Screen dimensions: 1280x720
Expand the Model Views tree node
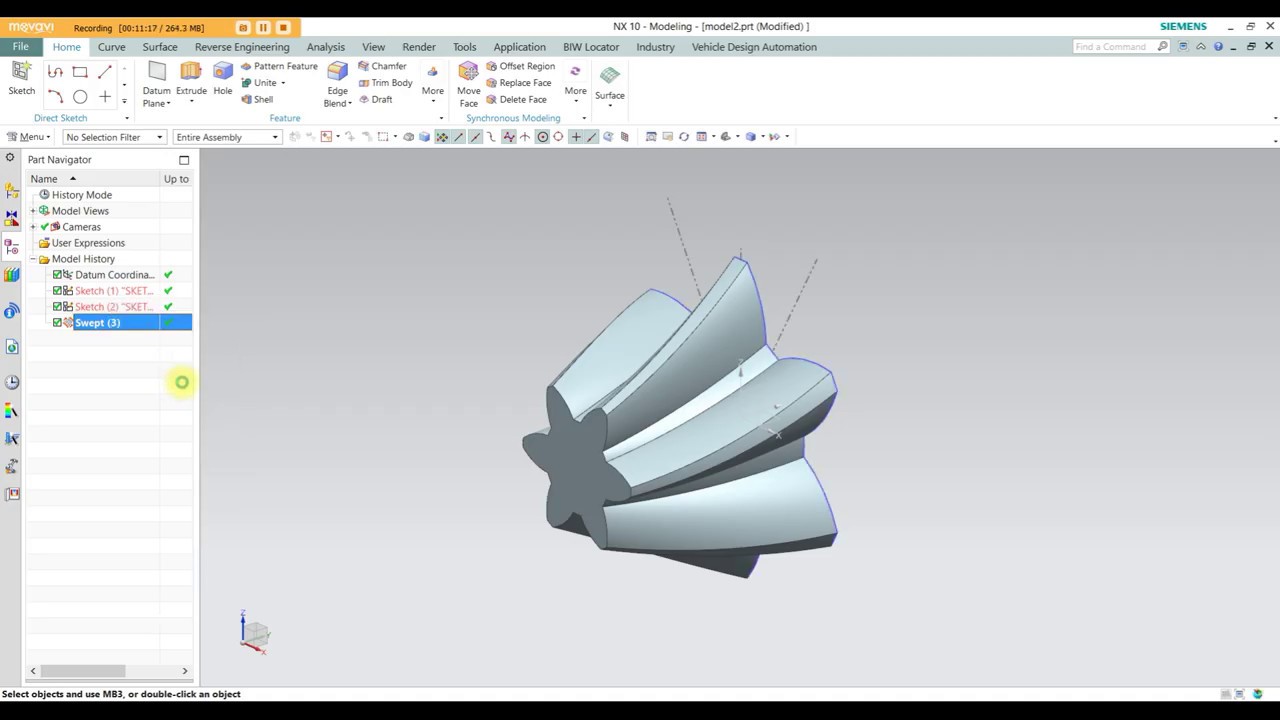pos(33,211)
